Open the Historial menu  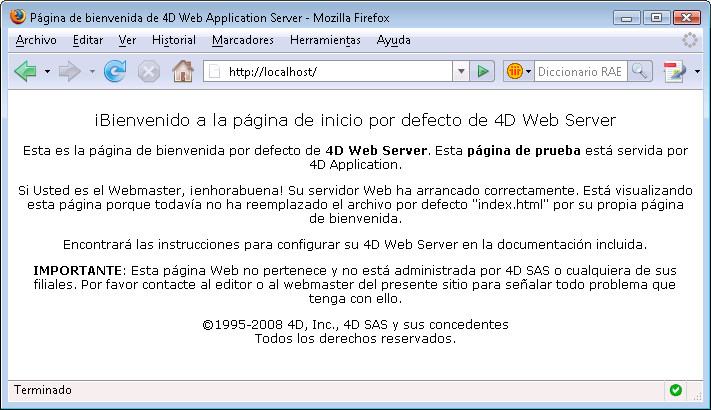[174, 40]
